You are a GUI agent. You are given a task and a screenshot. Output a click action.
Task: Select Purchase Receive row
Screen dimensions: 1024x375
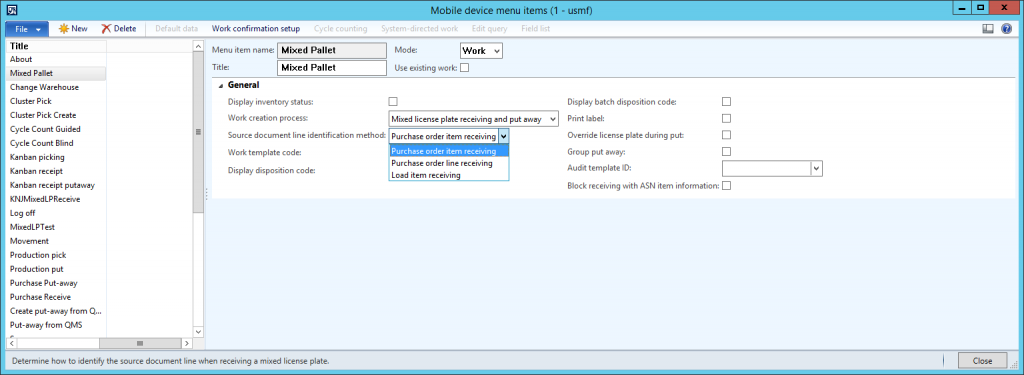pos(56,297)
